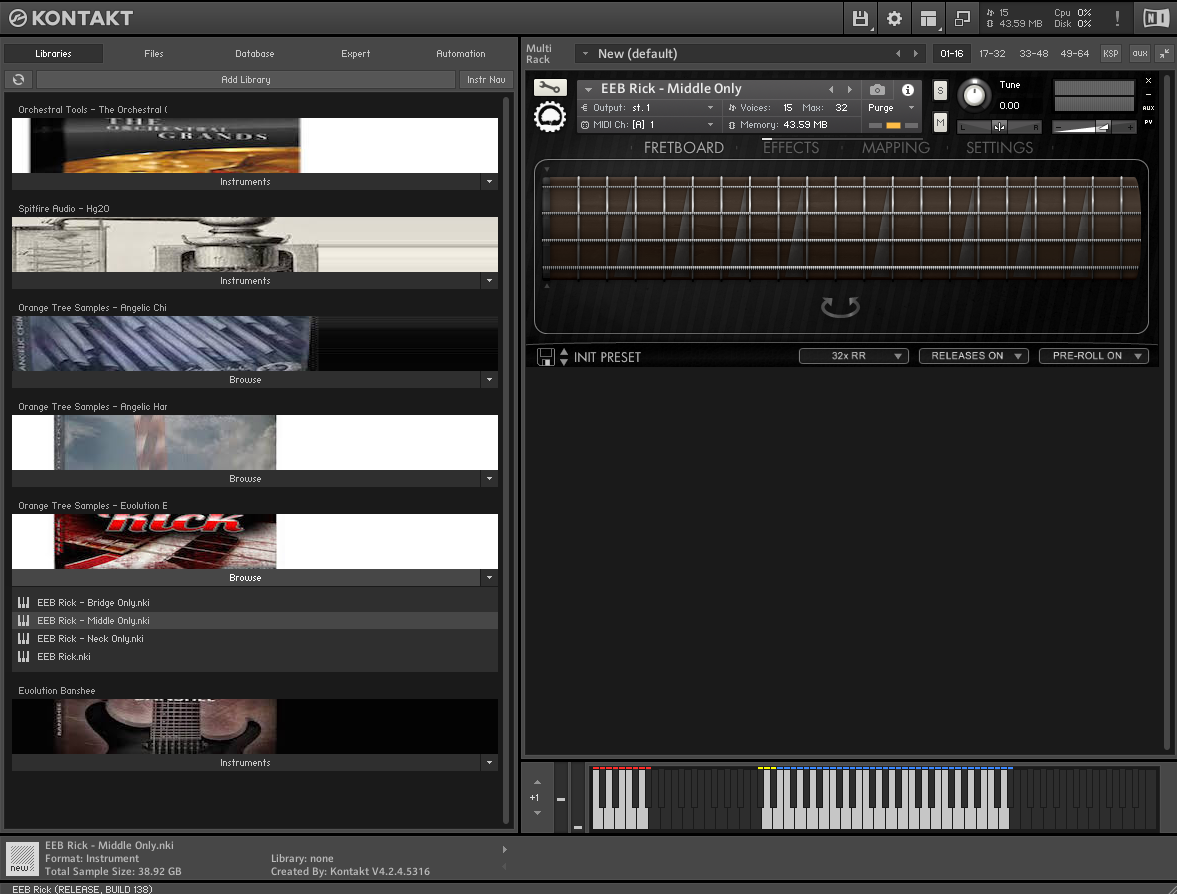Open the RELEASES ON dropdown

pos(974,356)
